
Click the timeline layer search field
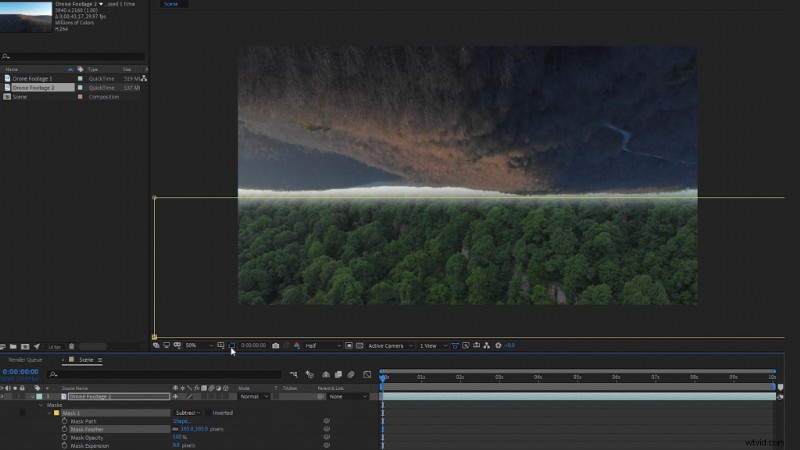click(x=165, y=374)
